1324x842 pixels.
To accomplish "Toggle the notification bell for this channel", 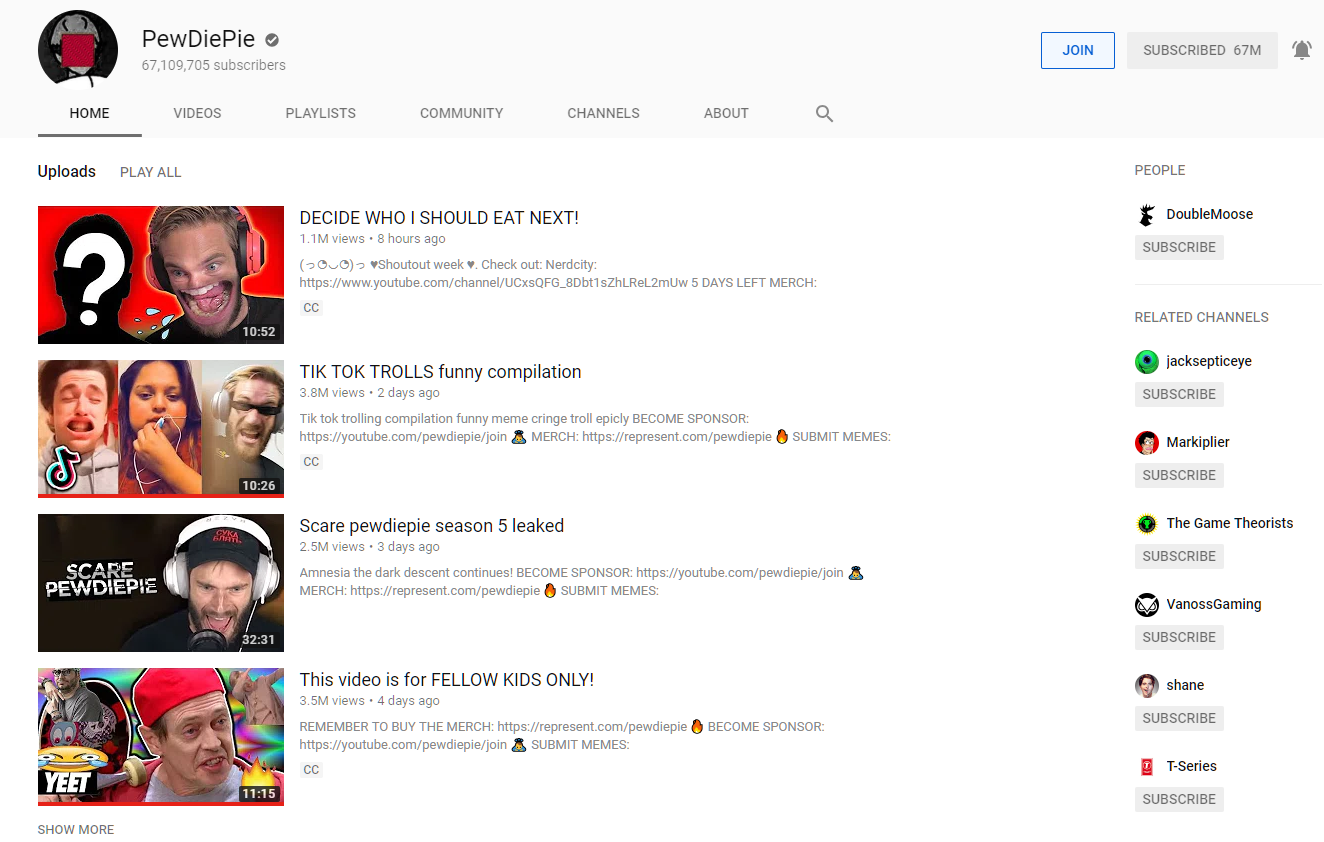I will coord(1301,50).
